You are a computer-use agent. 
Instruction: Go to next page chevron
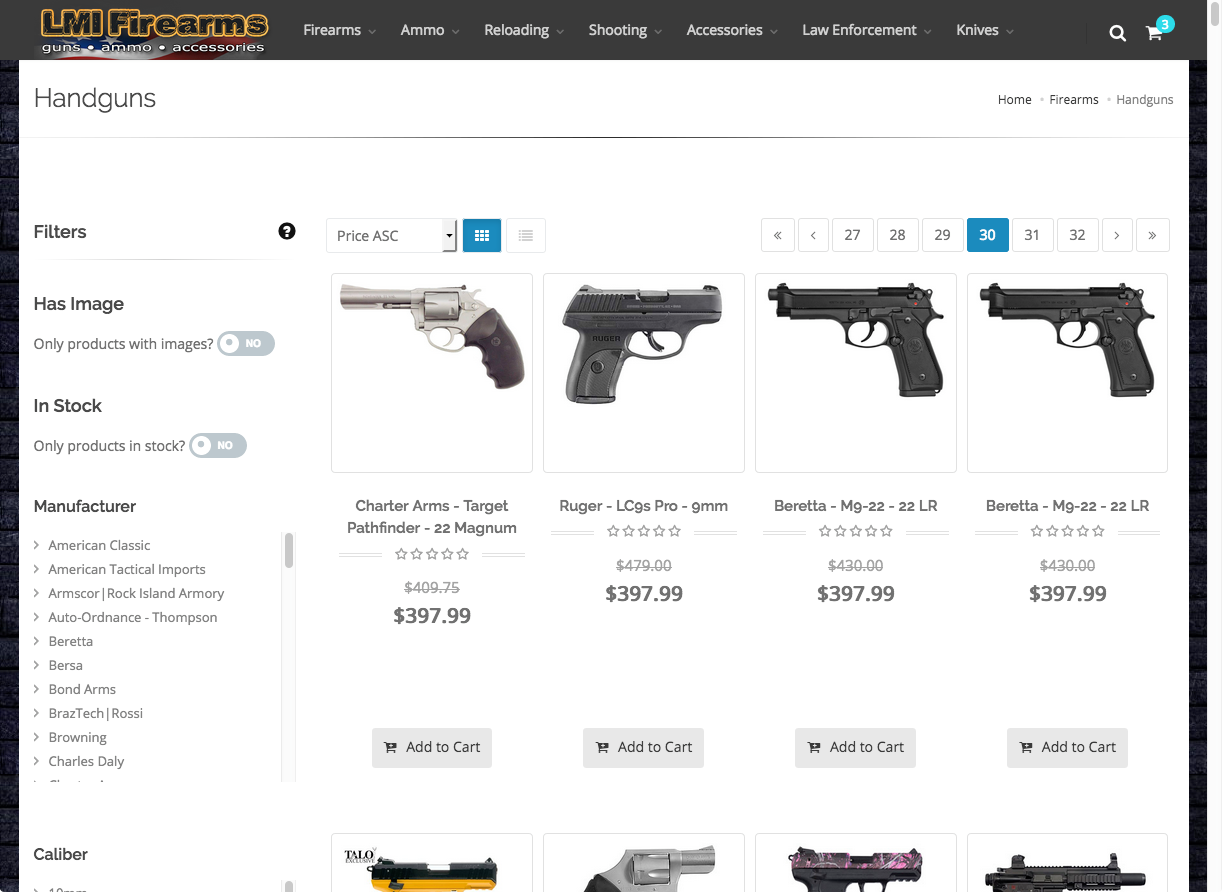tap(1116, 235)
